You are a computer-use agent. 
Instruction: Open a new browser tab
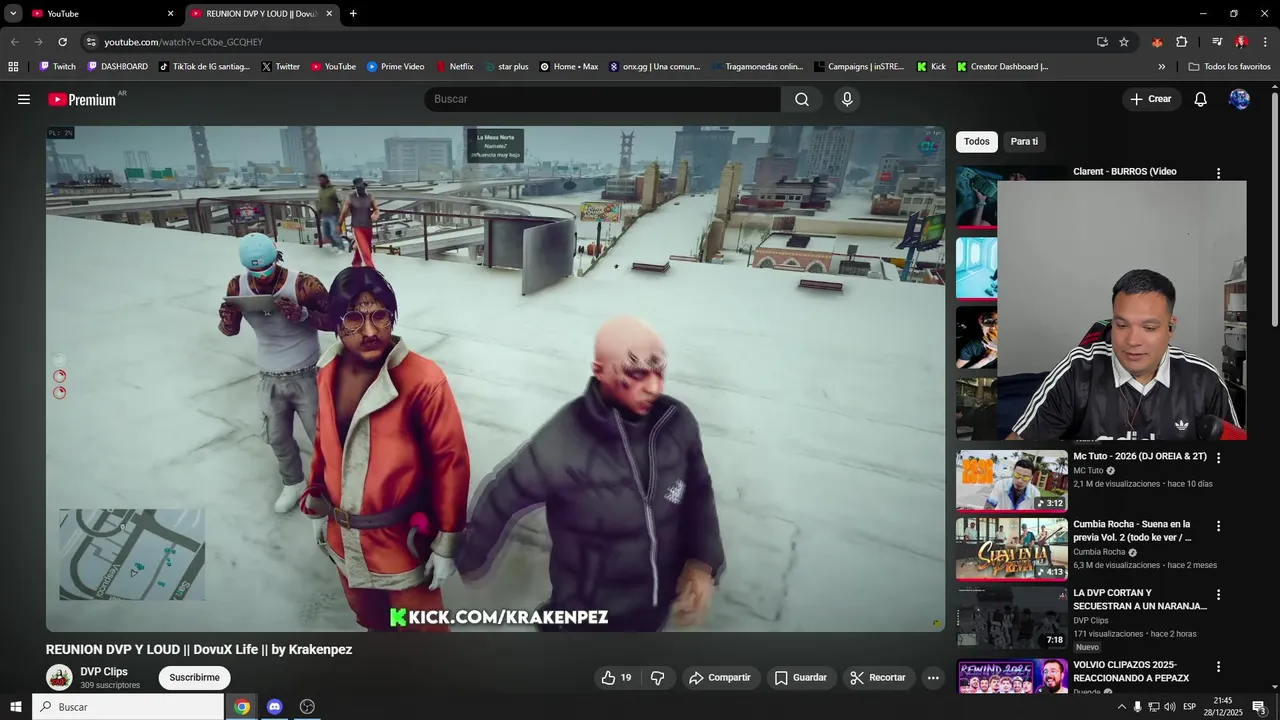(353, 14)
